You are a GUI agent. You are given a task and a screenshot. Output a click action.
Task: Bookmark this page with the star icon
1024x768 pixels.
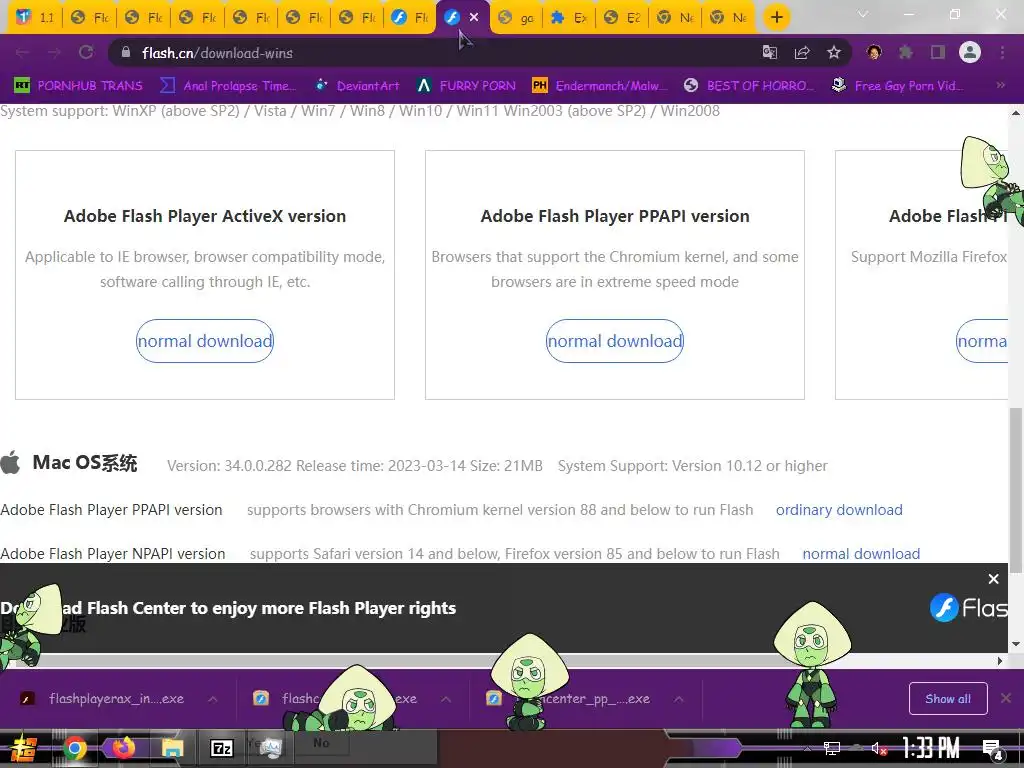[834, 52]
